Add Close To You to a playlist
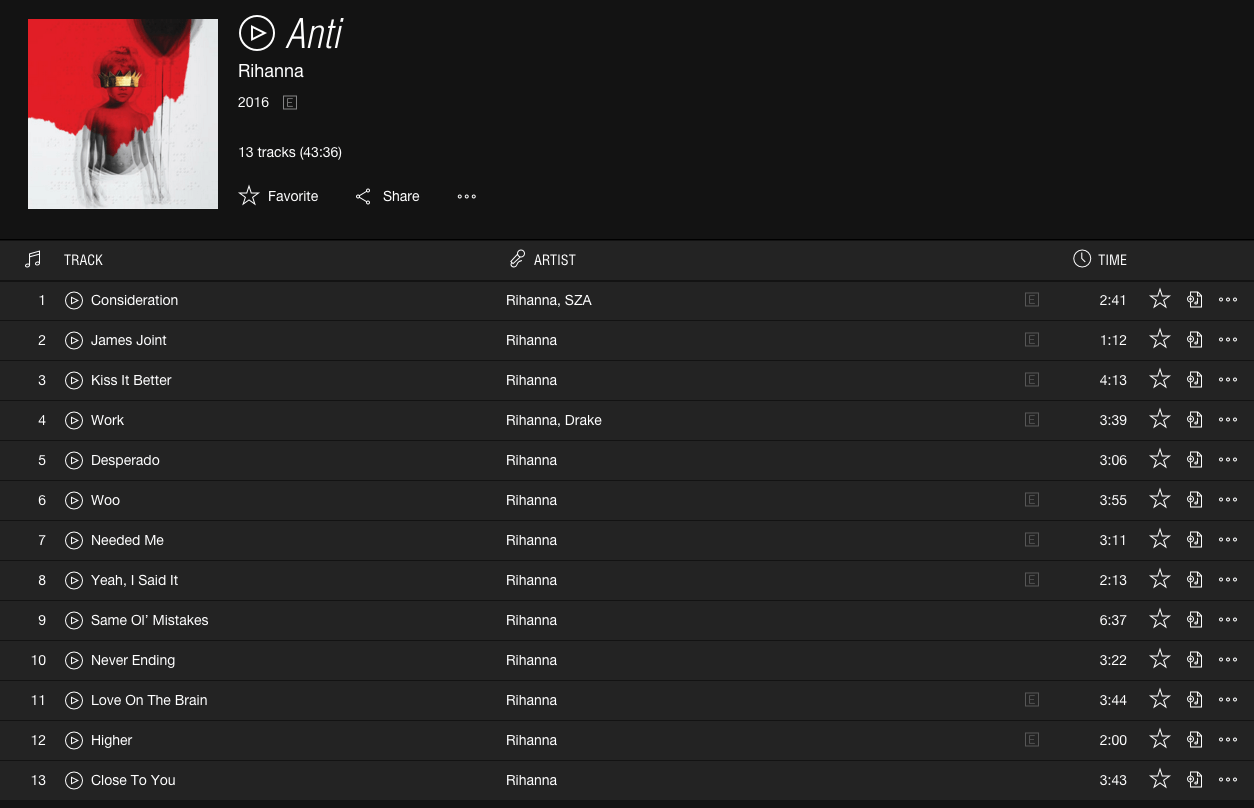The width and height of the screenshot is (1254, 808). [x=1194, y=780]
